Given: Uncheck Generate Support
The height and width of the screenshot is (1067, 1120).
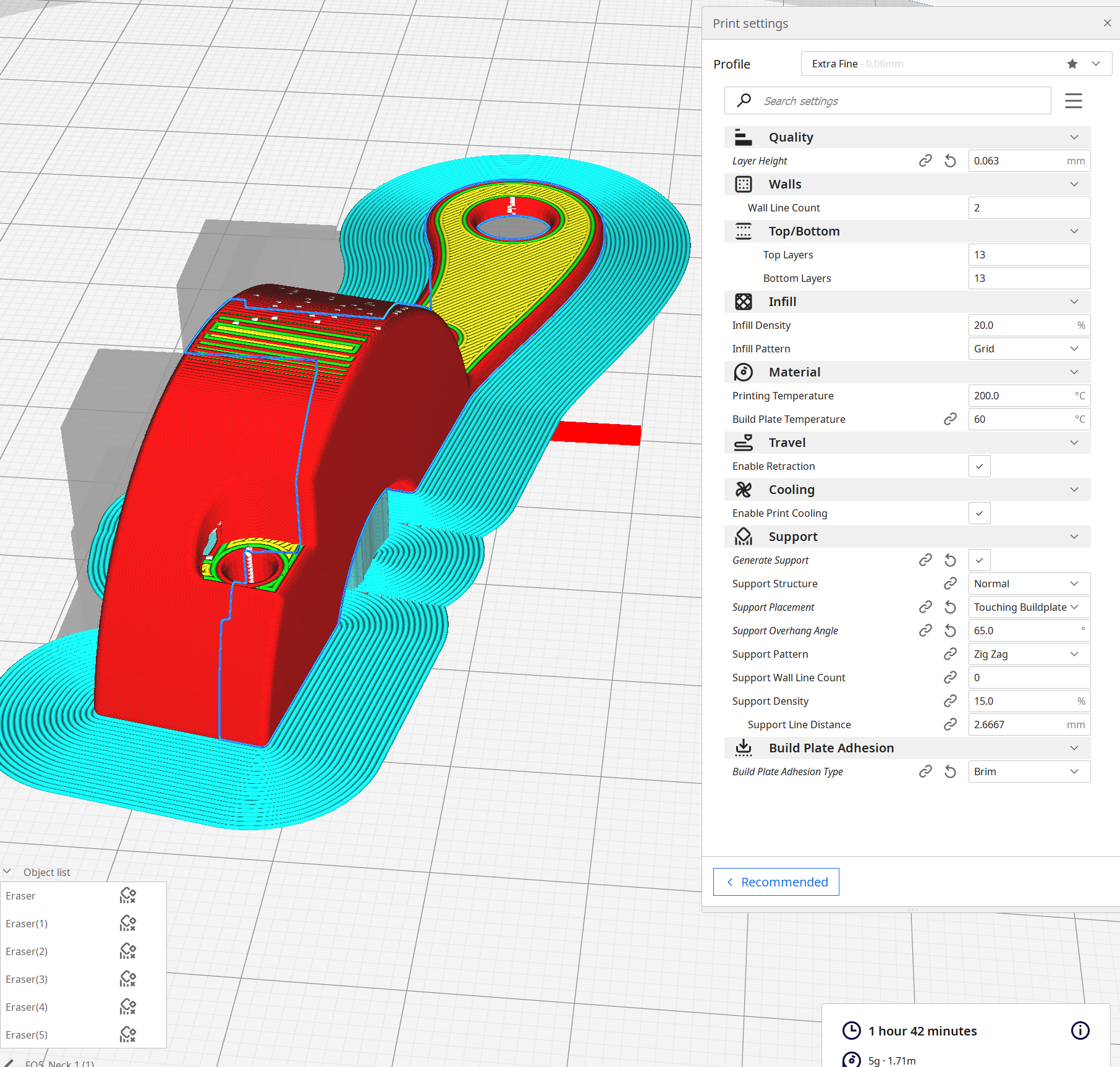Looking at the screenshot, I should coord(979,560).
